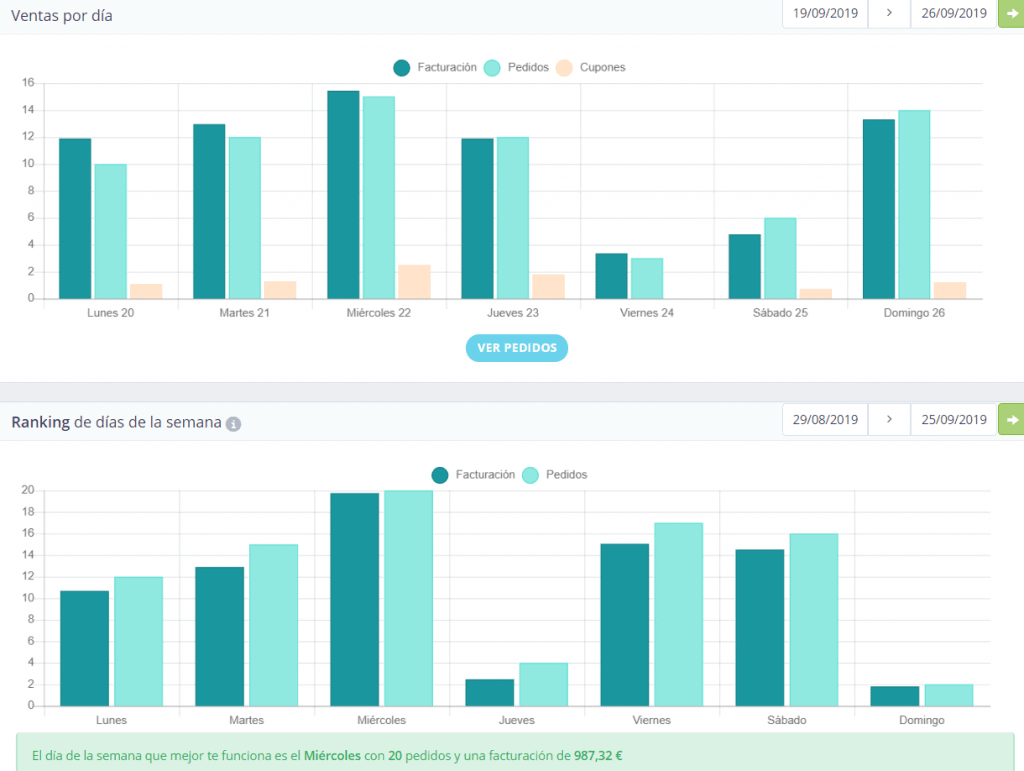
Task: Click the Miércoles link in the summary message
Action: coord(332,755)
